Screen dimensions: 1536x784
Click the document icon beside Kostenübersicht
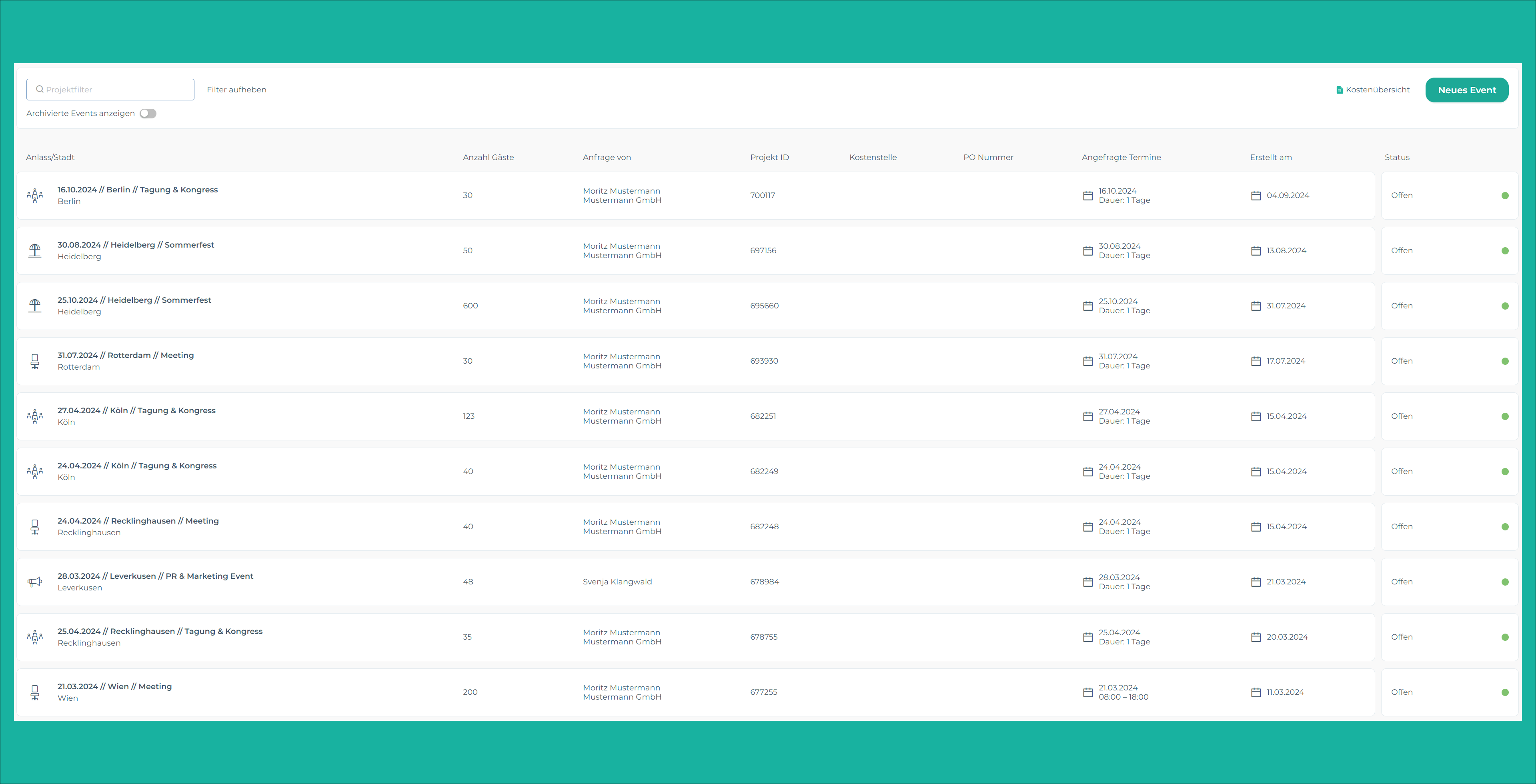1340,90
